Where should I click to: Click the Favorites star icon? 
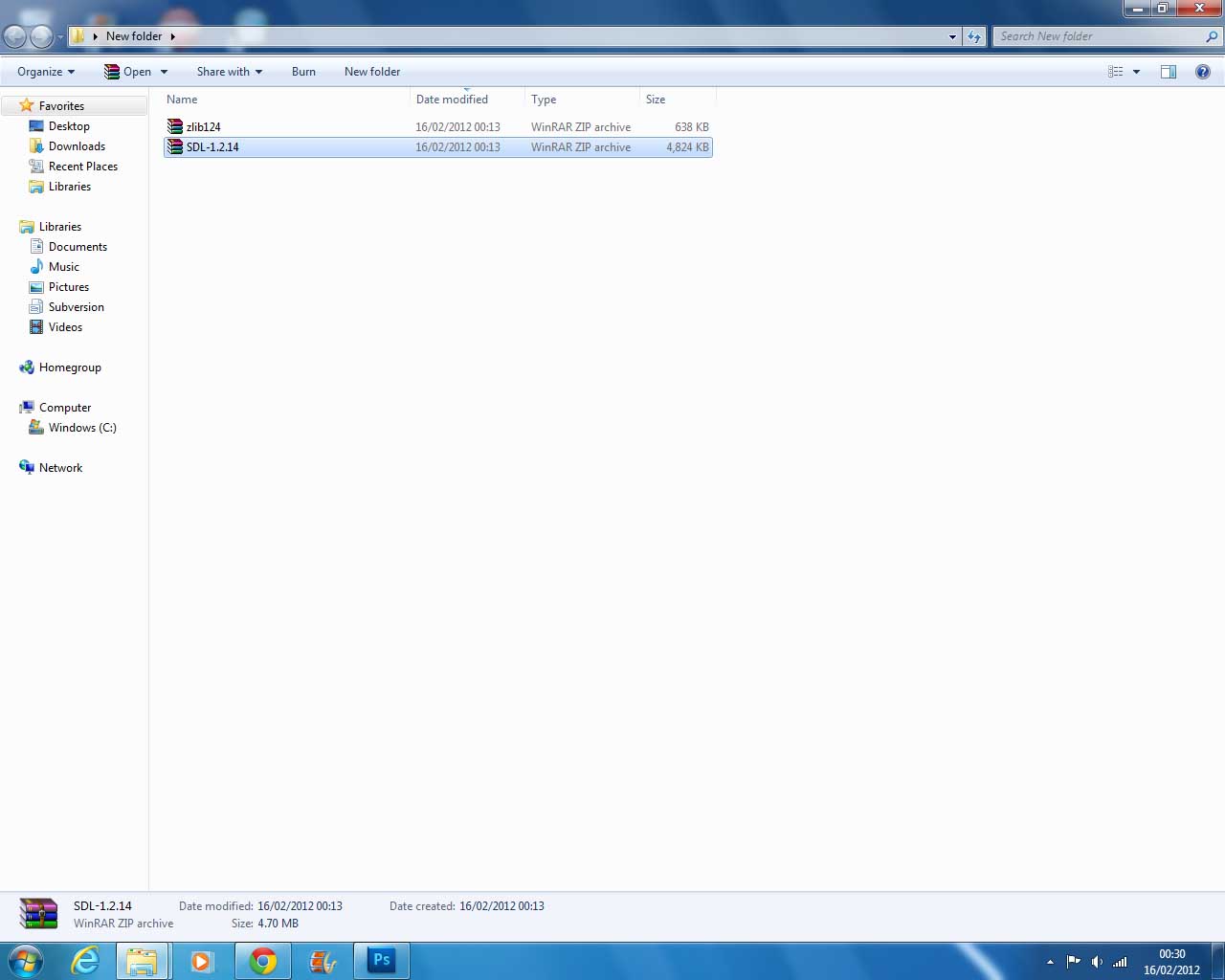pos(27,105)
